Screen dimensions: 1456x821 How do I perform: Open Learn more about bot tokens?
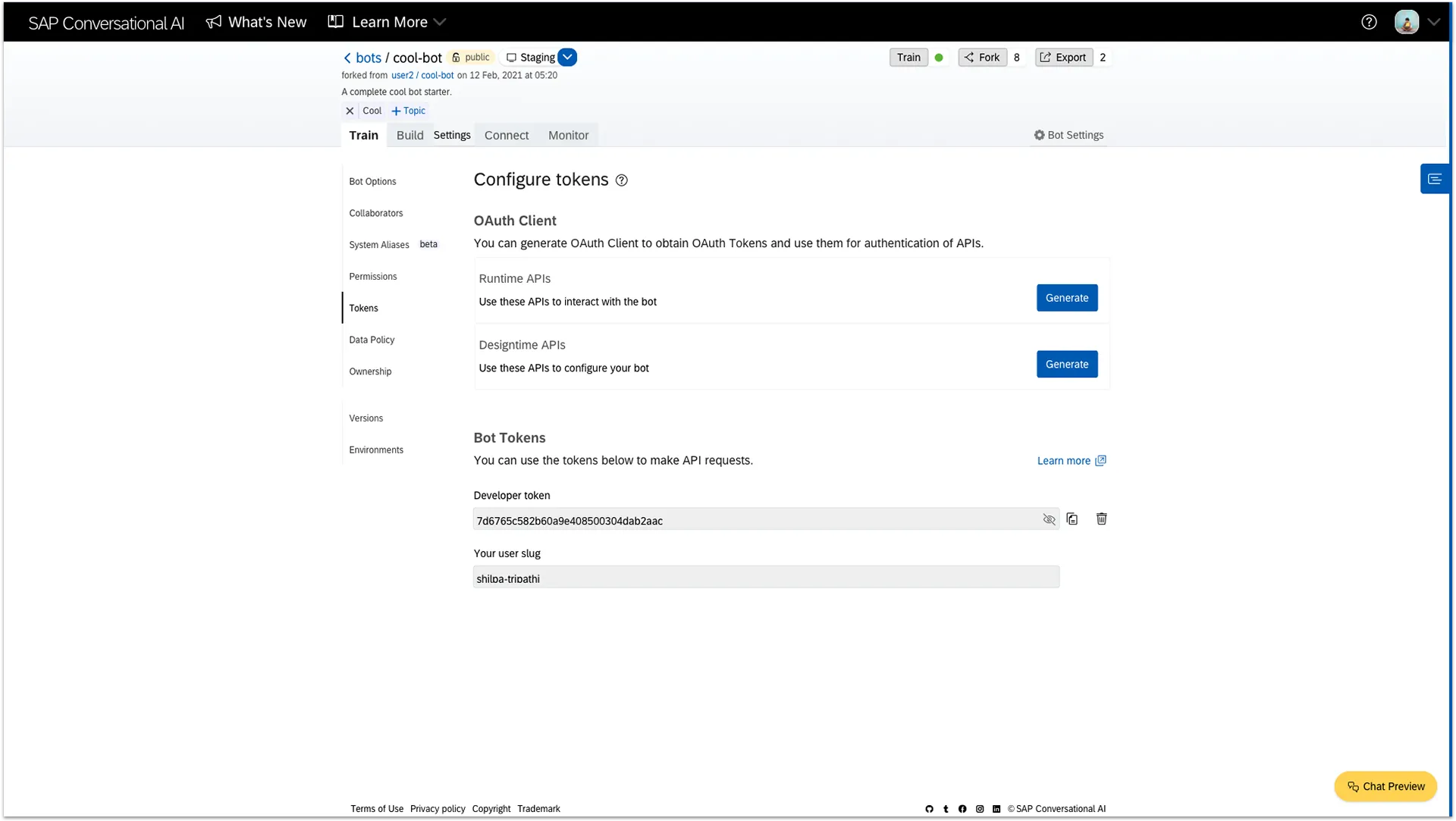pos(1071,461)
